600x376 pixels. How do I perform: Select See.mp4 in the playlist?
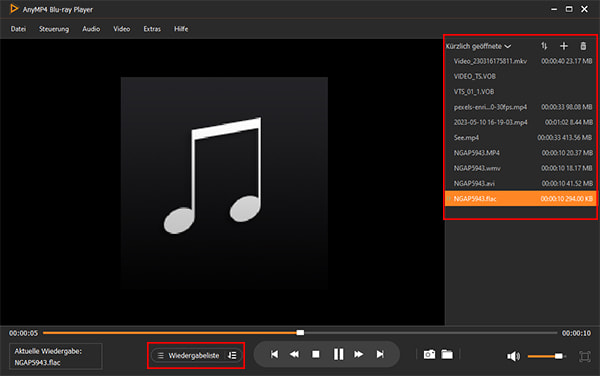coord(520,138)
